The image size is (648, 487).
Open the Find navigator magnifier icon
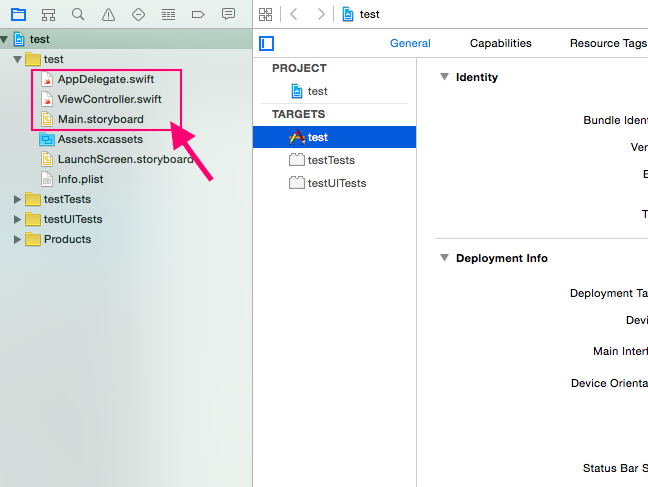click(x=78, y=14)
